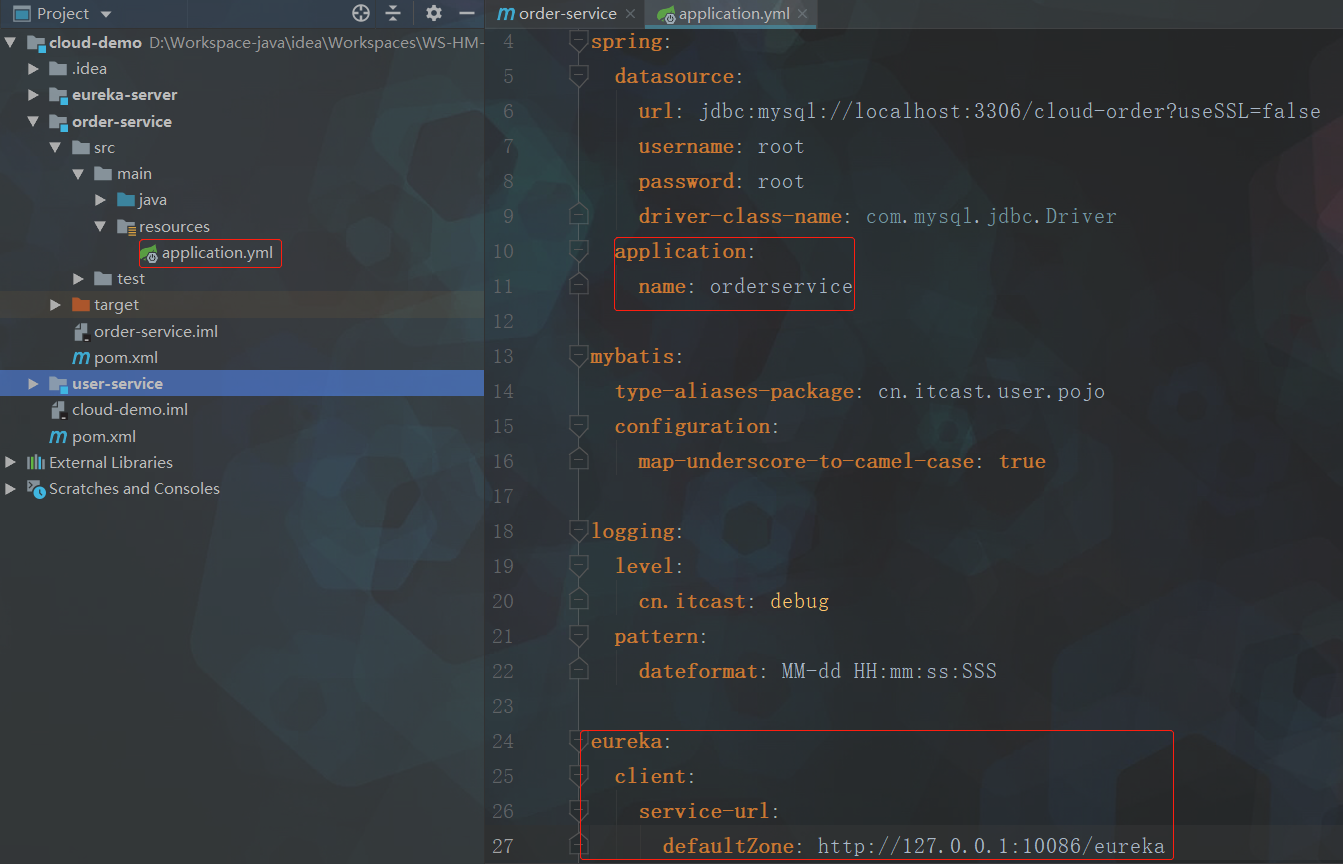Click the dateformat MM-dd HH:mm:ss:SSS value
Image resolution: width=1343 pixels, height=864 pixels.
889,672
